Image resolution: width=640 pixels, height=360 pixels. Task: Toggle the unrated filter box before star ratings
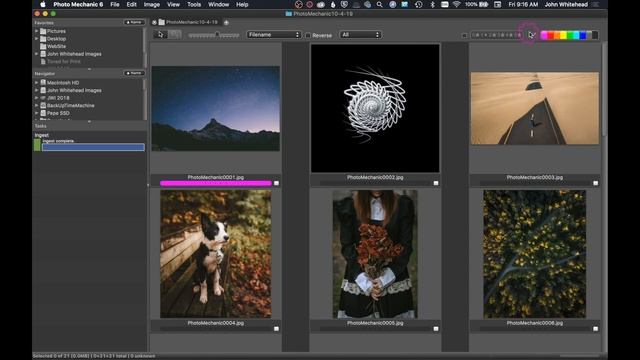464,36
